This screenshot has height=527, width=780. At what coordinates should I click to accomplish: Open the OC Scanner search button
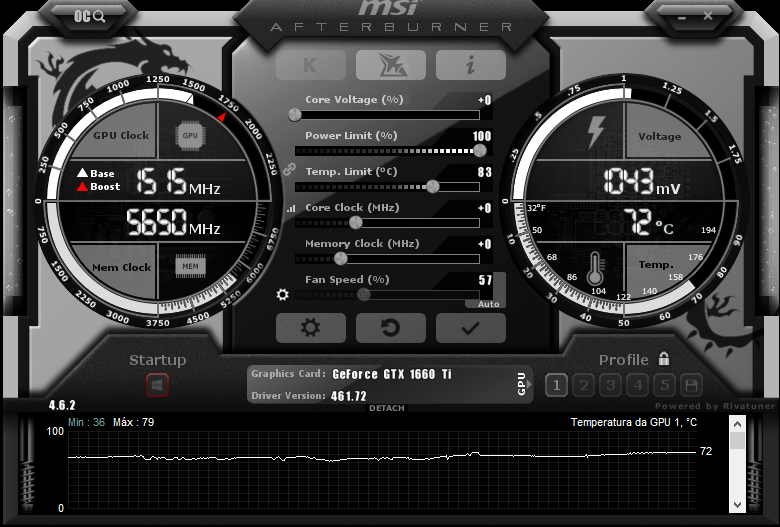coord(90,16)
